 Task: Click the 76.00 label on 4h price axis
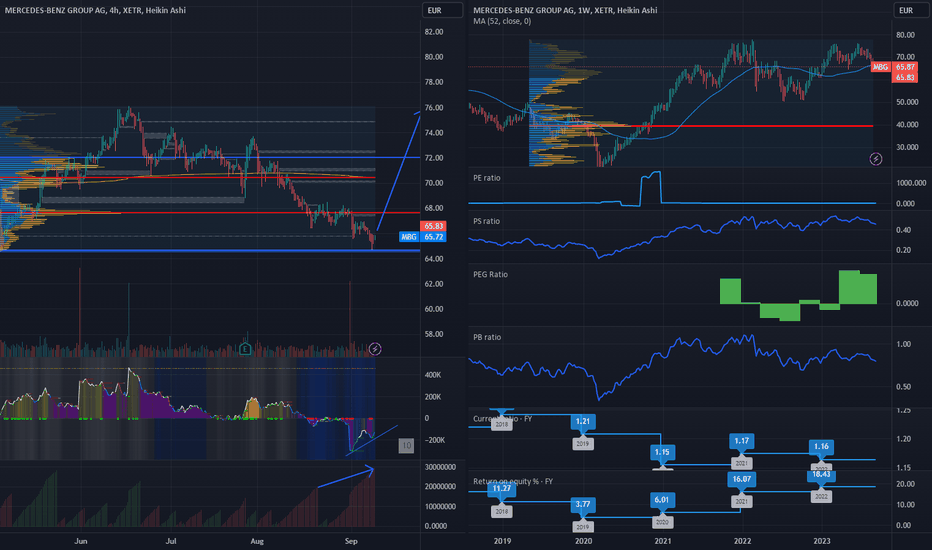434,108
